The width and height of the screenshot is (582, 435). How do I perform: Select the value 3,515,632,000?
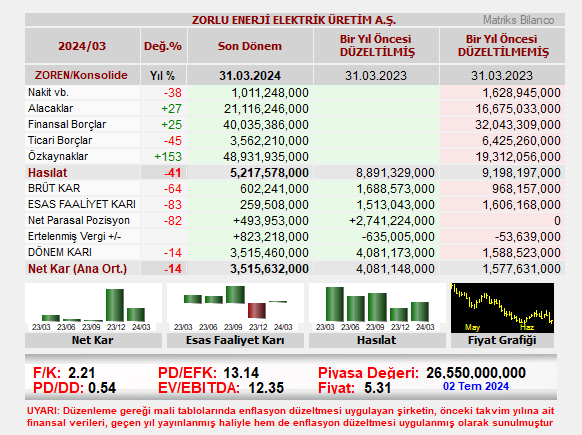pyautogui.click(x=269, y=269)
